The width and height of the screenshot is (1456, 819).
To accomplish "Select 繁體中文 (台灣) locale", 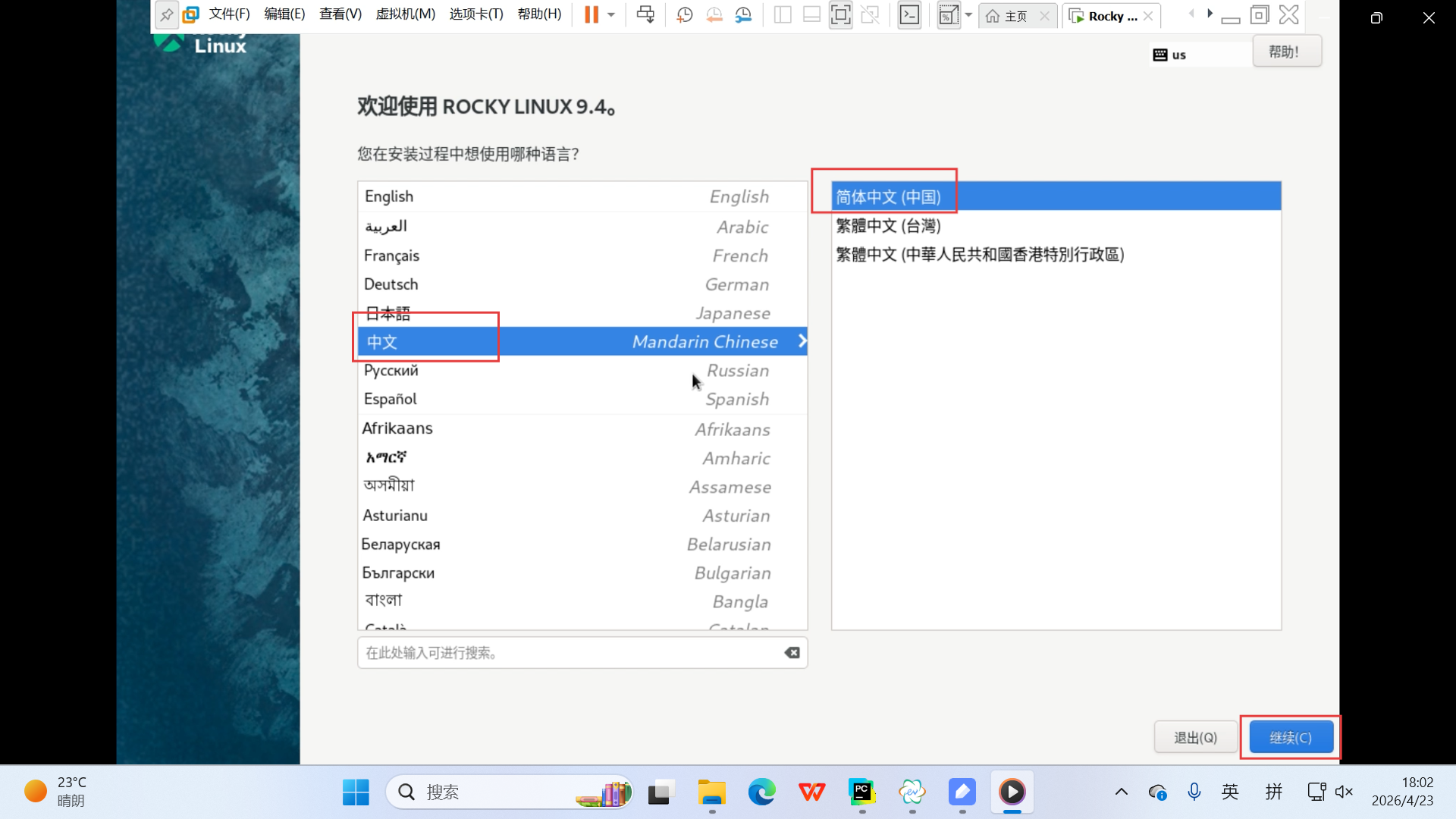I will tap(888, 226).
